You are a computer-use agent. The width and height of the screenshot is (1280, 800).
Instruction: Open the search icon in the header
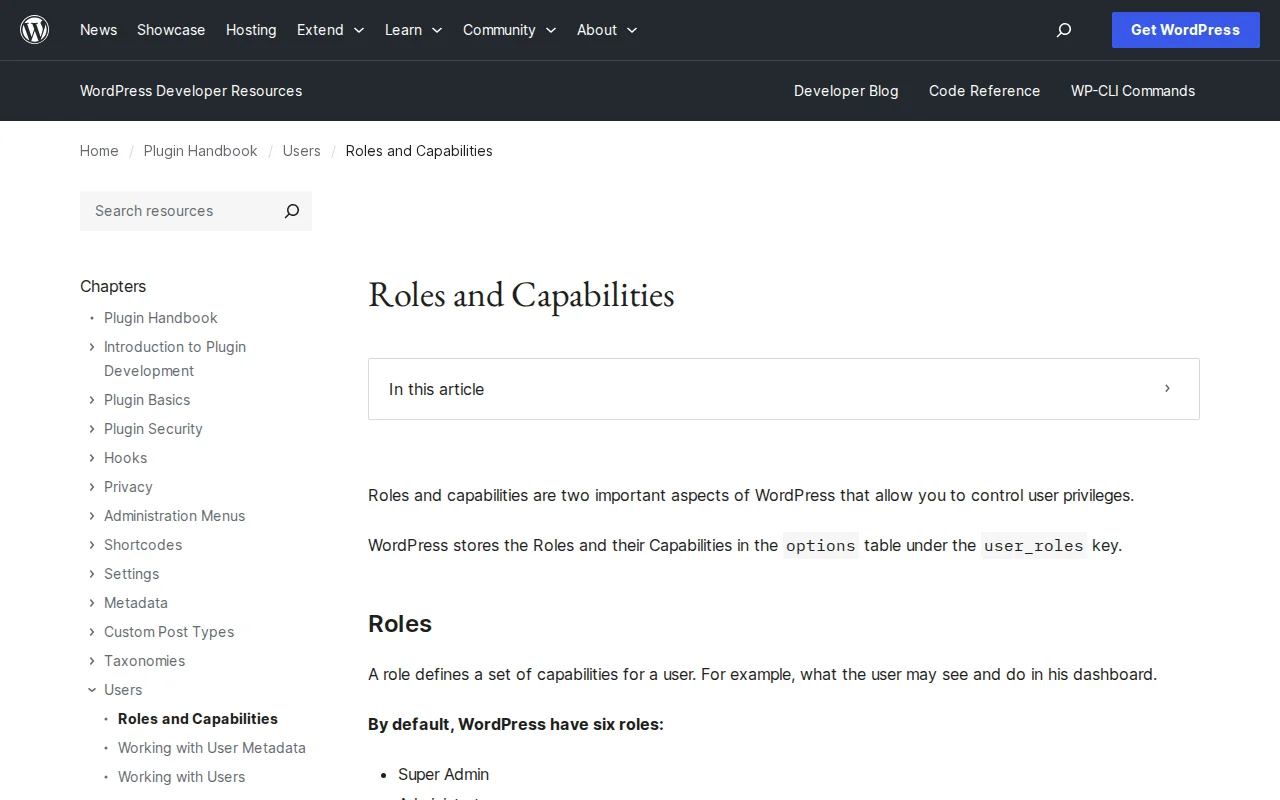click(1063, 30)
